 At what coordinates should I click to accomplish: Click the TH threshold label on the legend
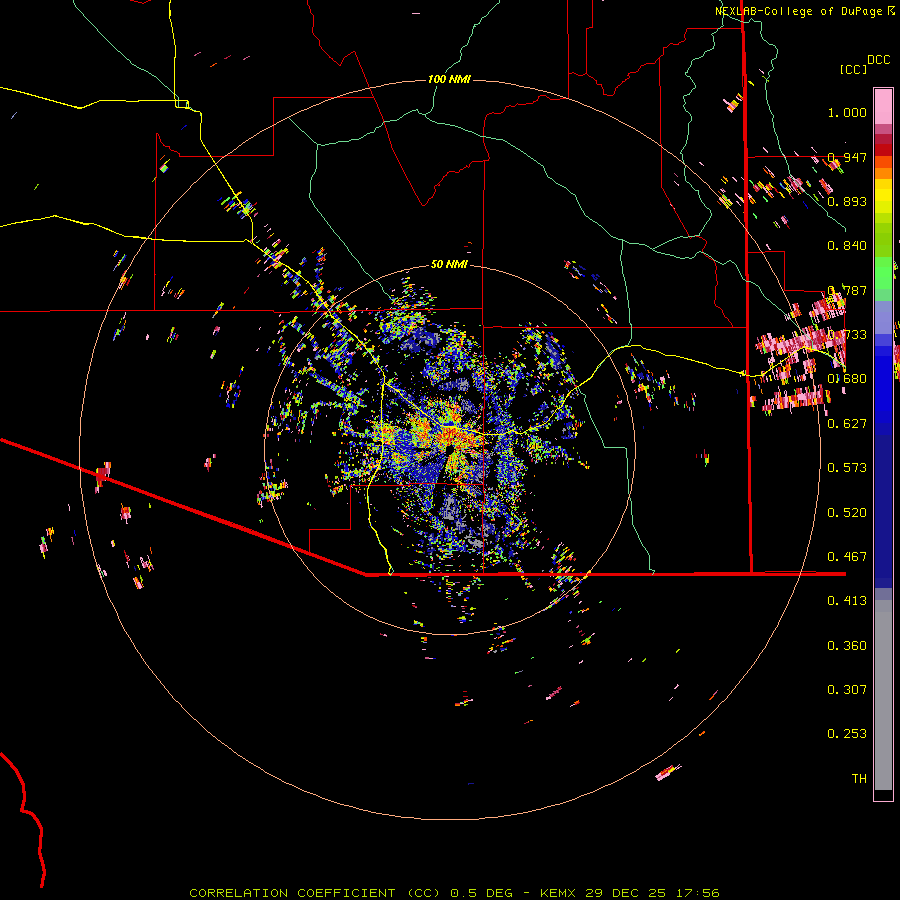859,779
